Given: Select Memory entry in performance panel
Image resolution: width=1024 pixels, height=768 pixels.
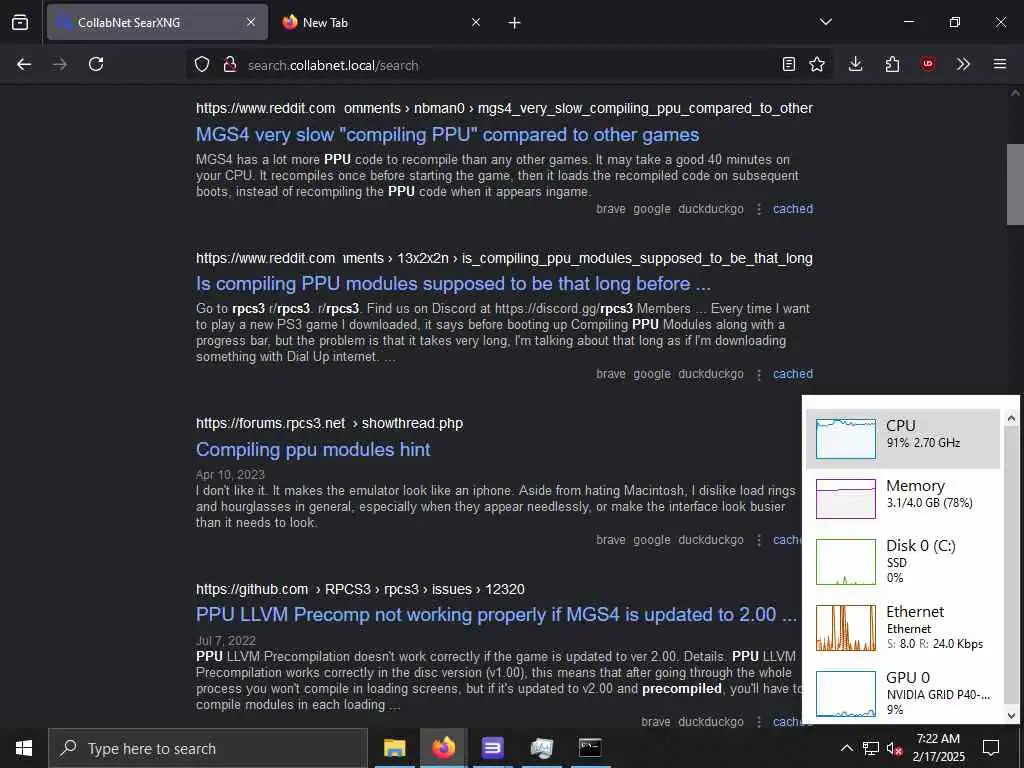Looking at the screenshot, I should [903, 499].
